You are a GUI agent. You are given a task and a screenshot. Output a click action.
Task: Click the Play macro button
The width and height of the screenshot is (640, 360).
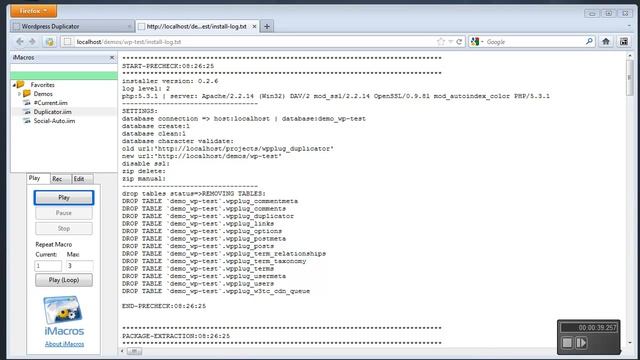click(64, 198)
